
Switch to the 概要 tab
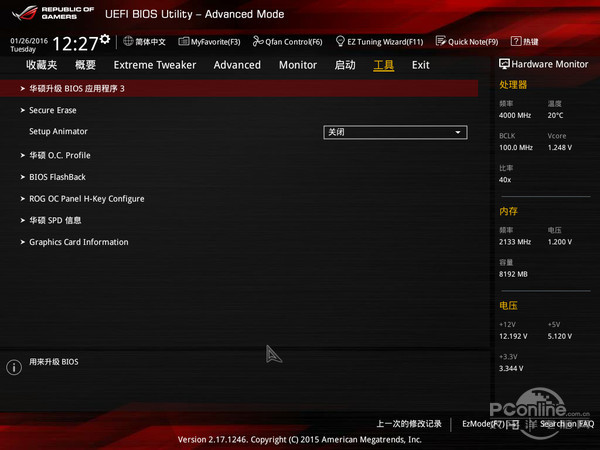point(85,65)
